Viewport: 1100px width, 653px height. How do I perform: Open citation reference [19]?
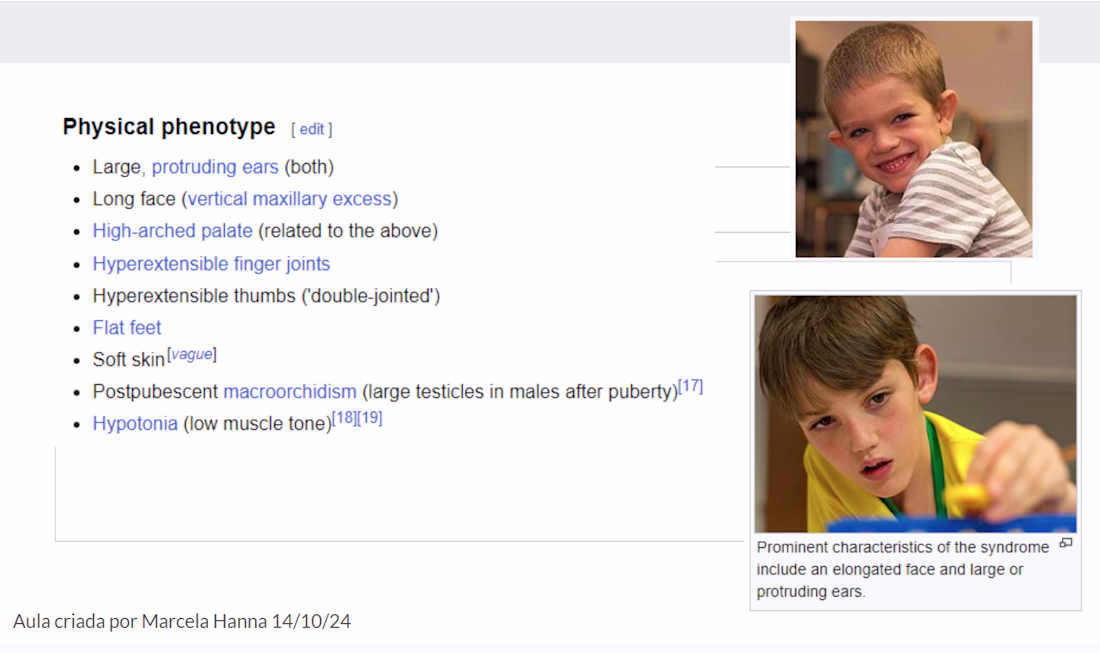370,418
